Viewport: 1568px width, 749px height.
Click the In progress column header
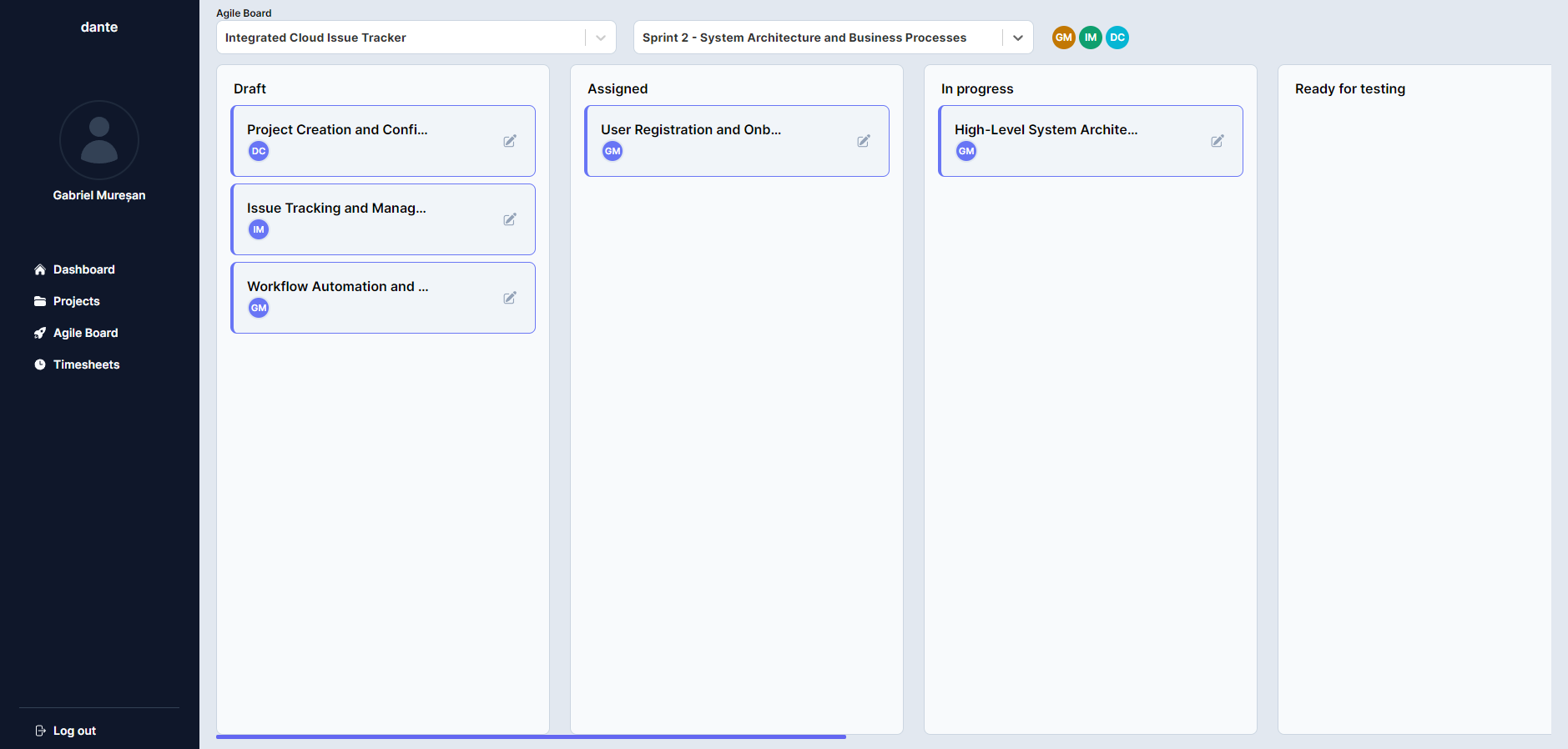(977, 88)
